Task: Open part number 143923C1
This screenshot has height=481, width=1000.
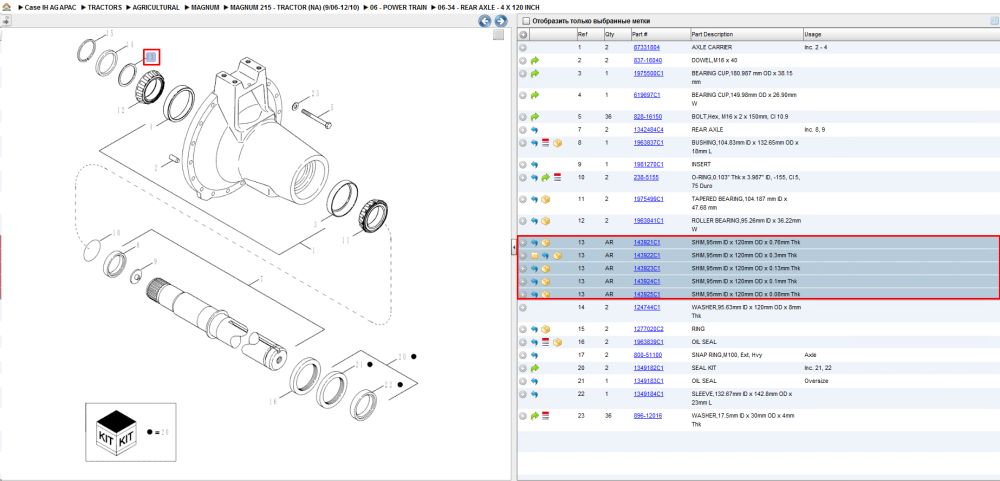Action: click(646, 269)
